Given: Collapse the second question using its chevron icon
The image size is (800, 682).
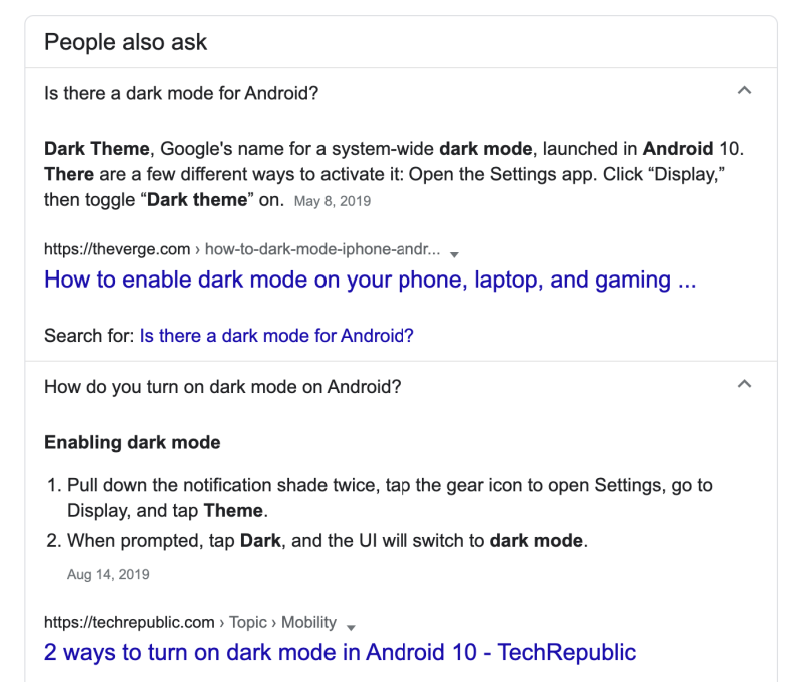Looking at the screenshot, I should (744, 384).
